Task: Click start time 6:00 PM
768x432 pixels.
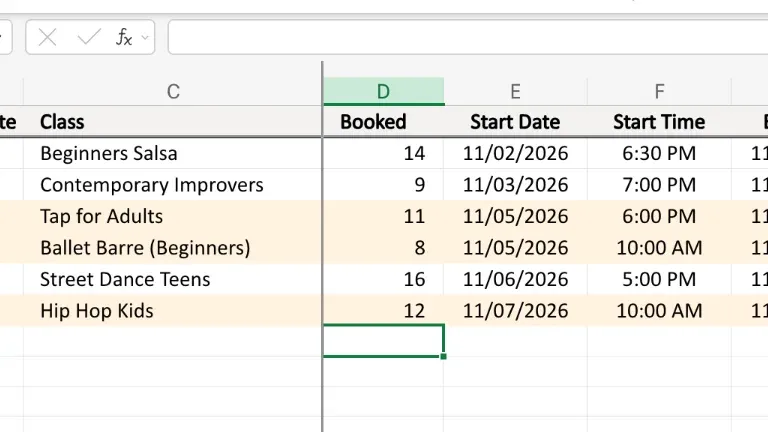Action: pyautogui.click(x=659, y=216)
